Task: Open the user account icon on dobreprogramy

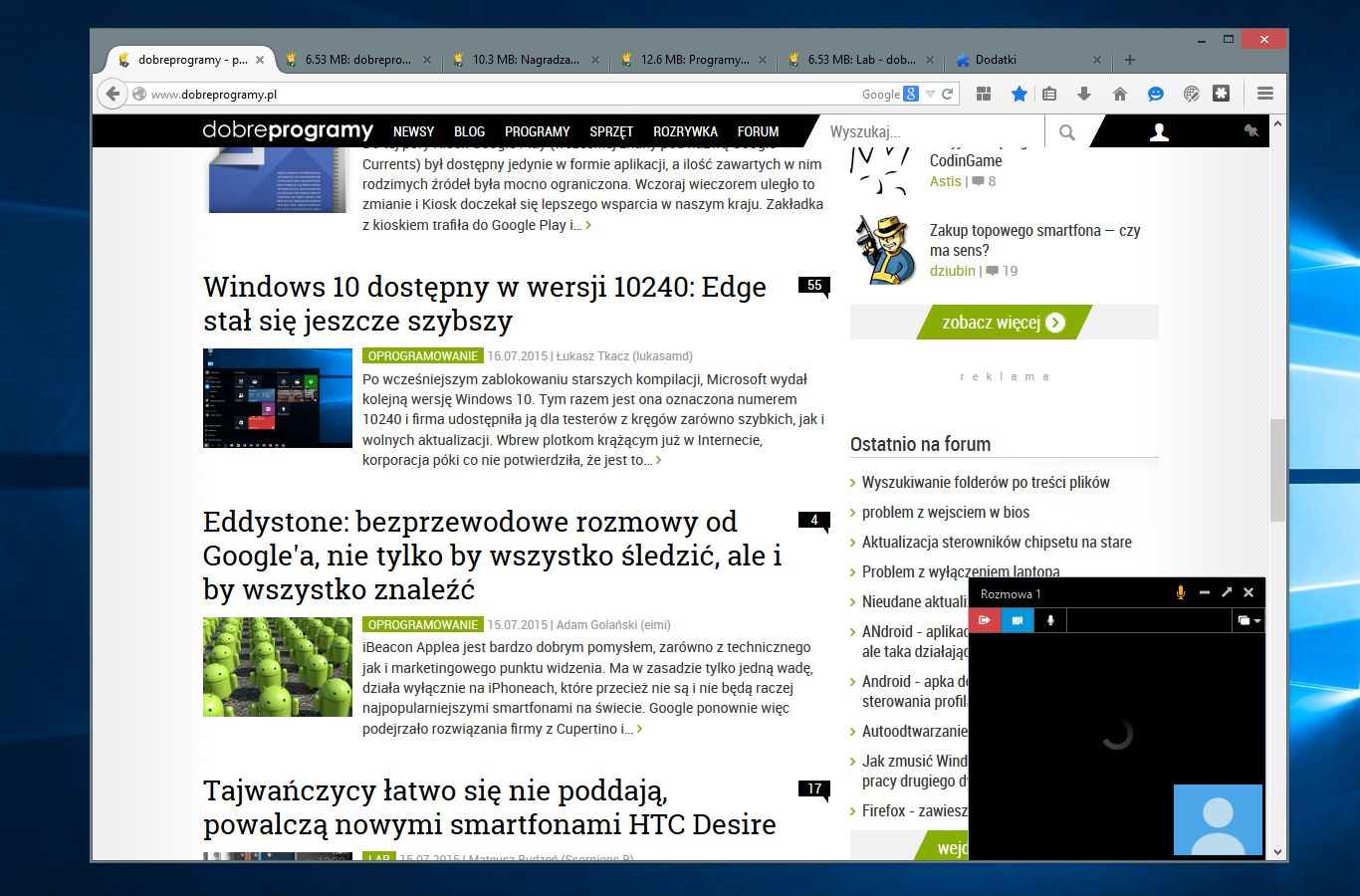Action: tap(1159, 131)
